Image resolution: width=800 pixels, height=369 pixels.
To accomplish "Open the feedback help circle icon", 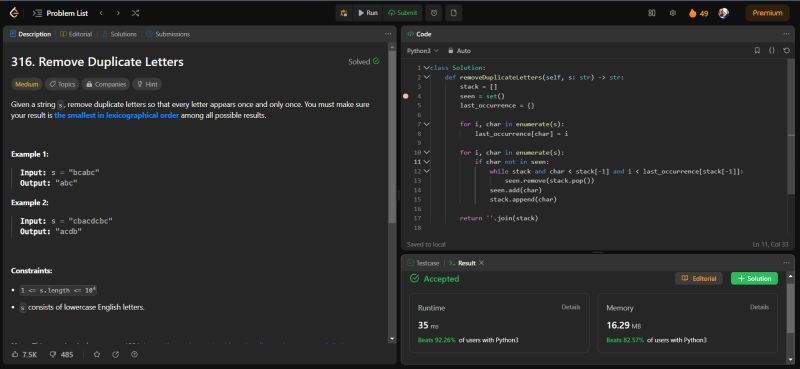I will click(134, 355).
